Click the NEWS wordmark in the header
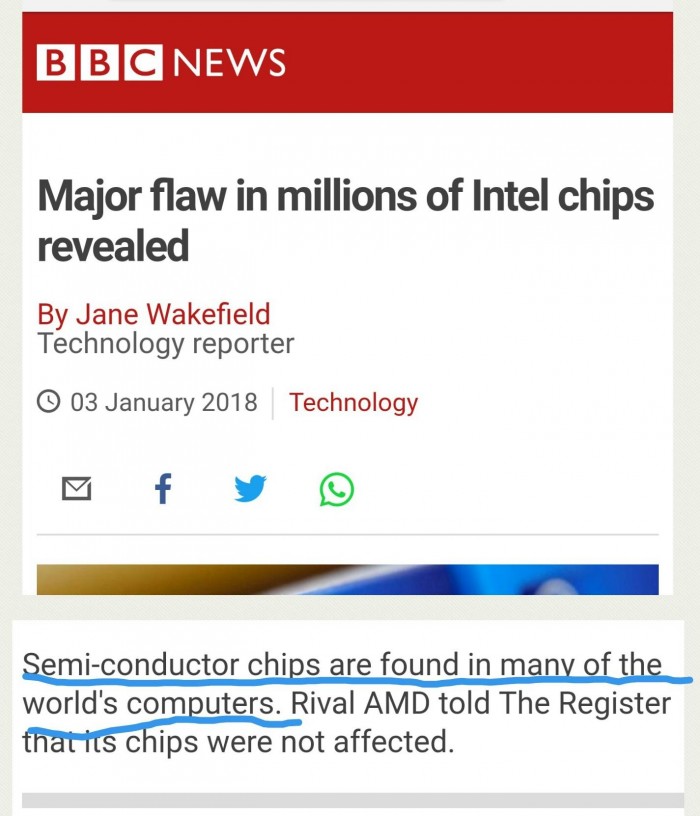The image size is (700, 816). (x=229, y=63)
